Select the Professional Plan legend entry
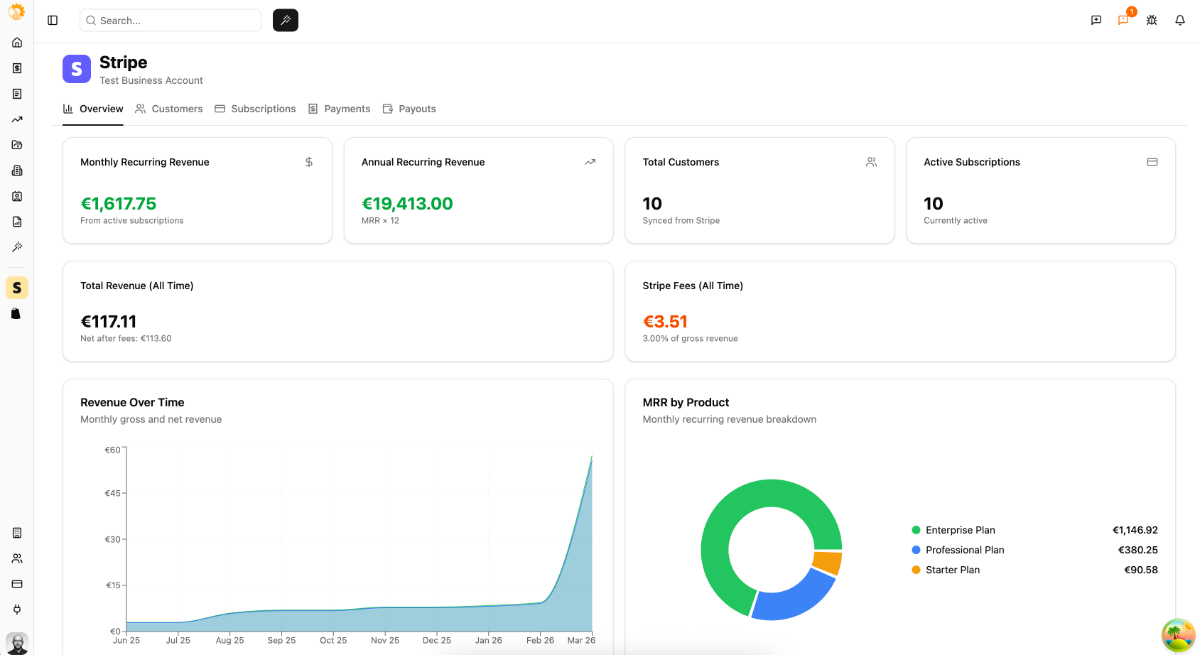 point(964,550)
